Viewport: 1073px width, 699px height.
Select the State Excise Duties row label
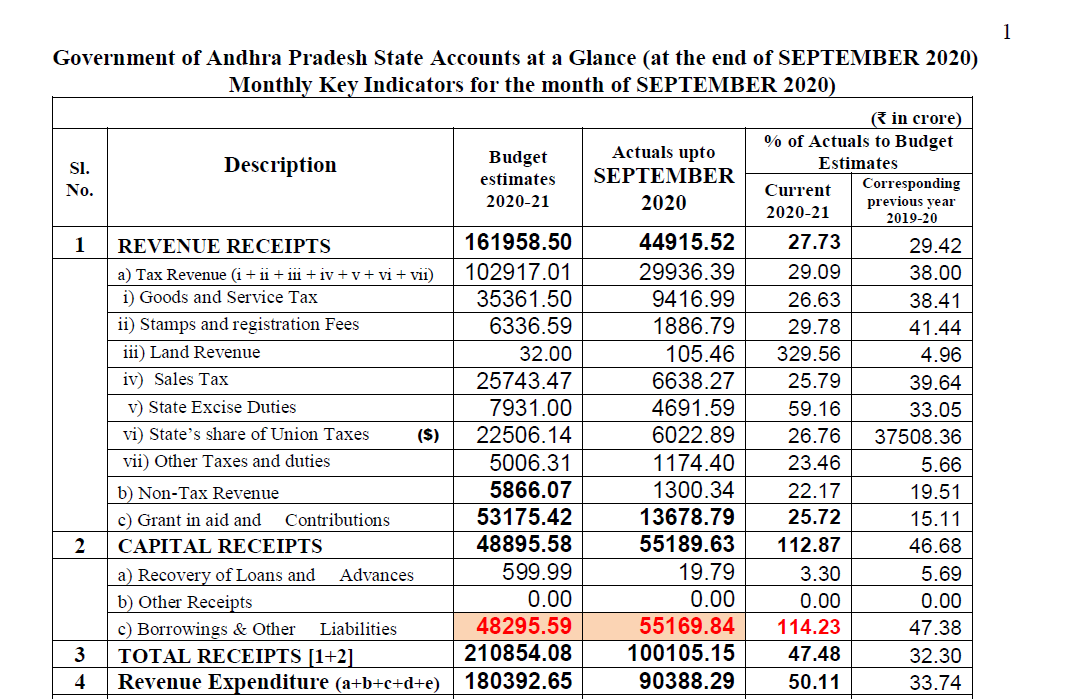tap(212, 407)
